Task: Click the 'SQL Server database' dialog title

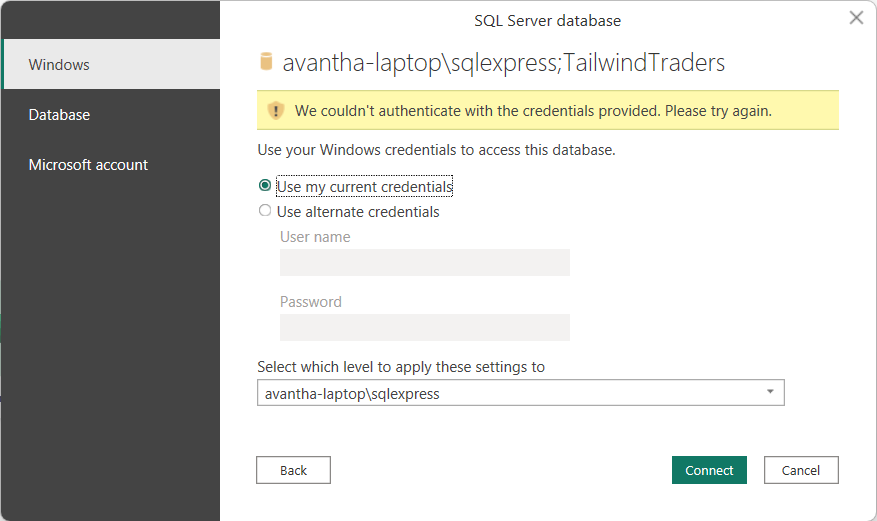Action: 548,21
